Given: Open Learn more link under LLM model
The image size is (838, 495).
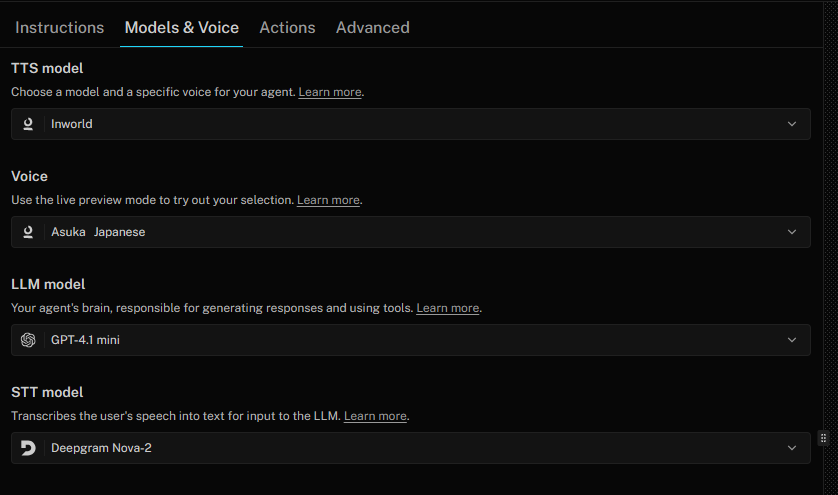Looking at the screenshot, I should click(448, 308).
